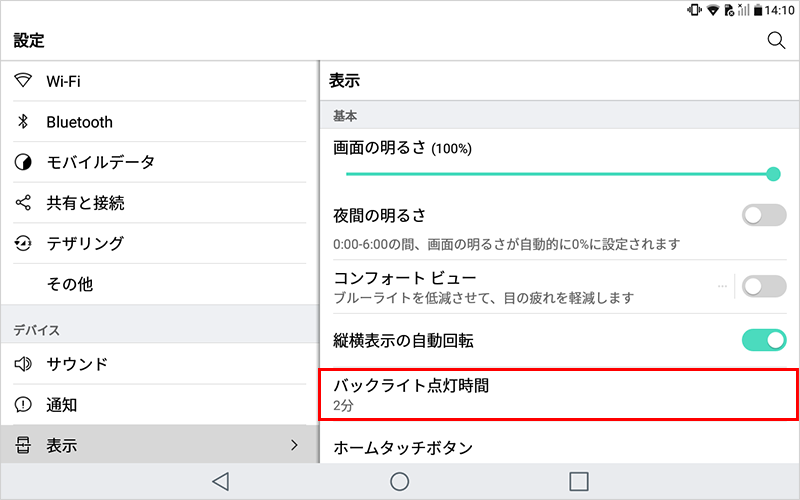Click the sound speaker icon

click(23, 364)
